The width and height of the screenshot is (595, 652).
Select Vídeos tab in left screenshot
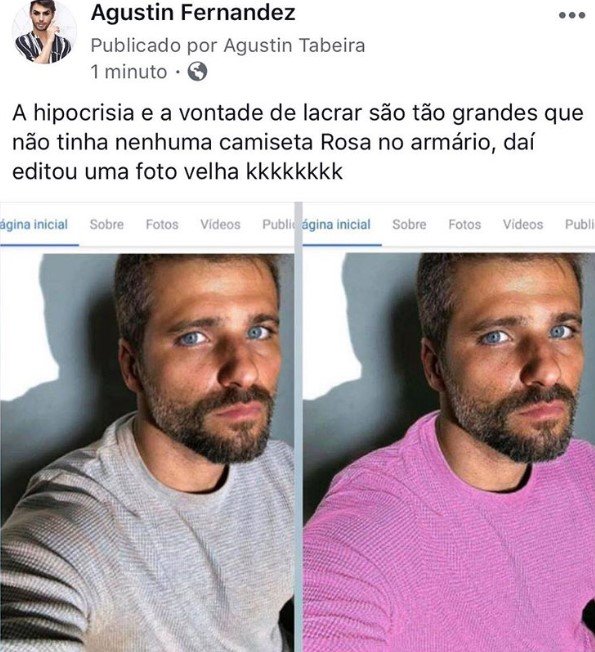220,225
